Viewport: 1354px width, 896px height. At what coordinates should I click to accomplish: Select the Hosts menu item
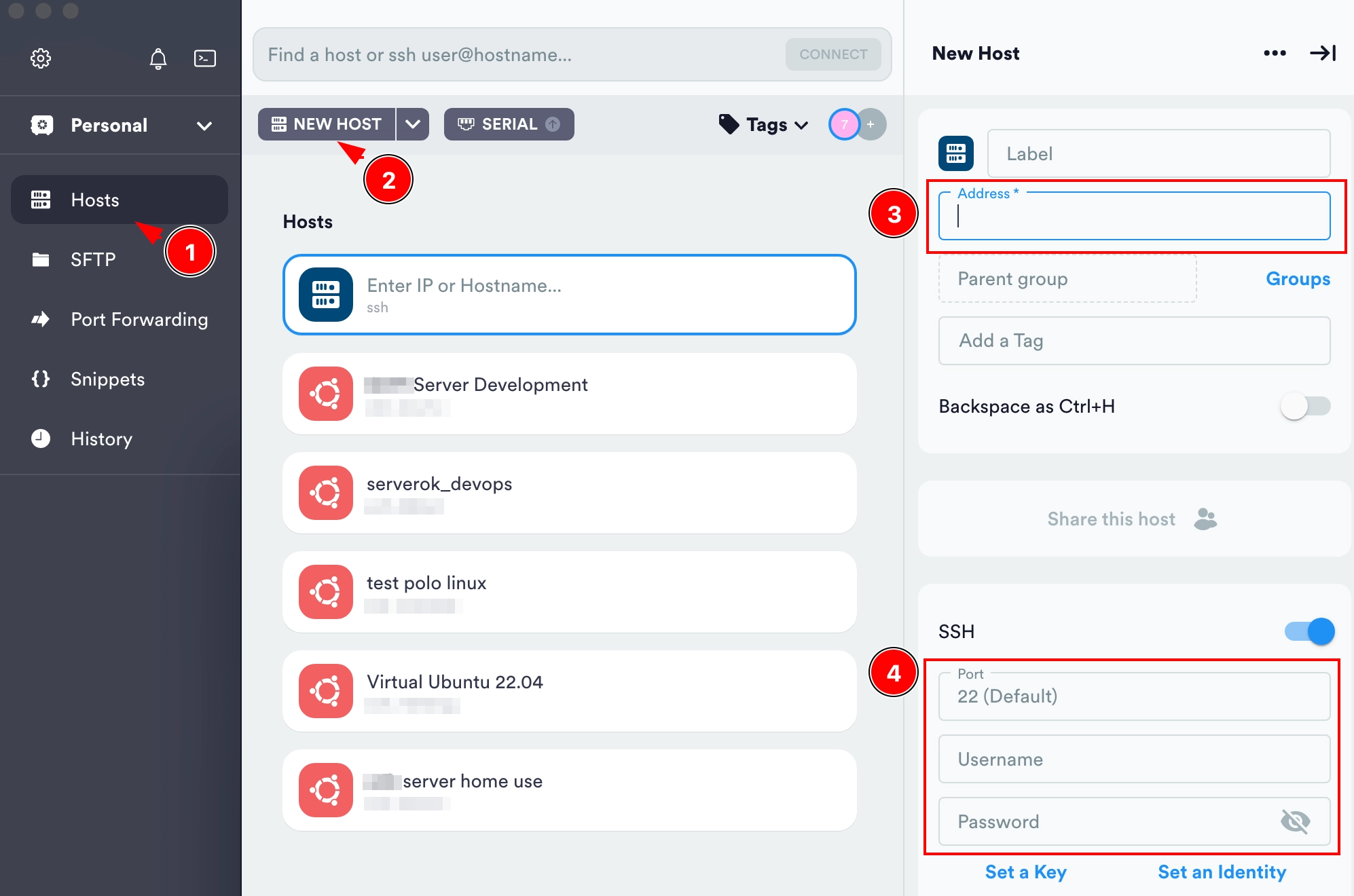(x=94, y=199)
